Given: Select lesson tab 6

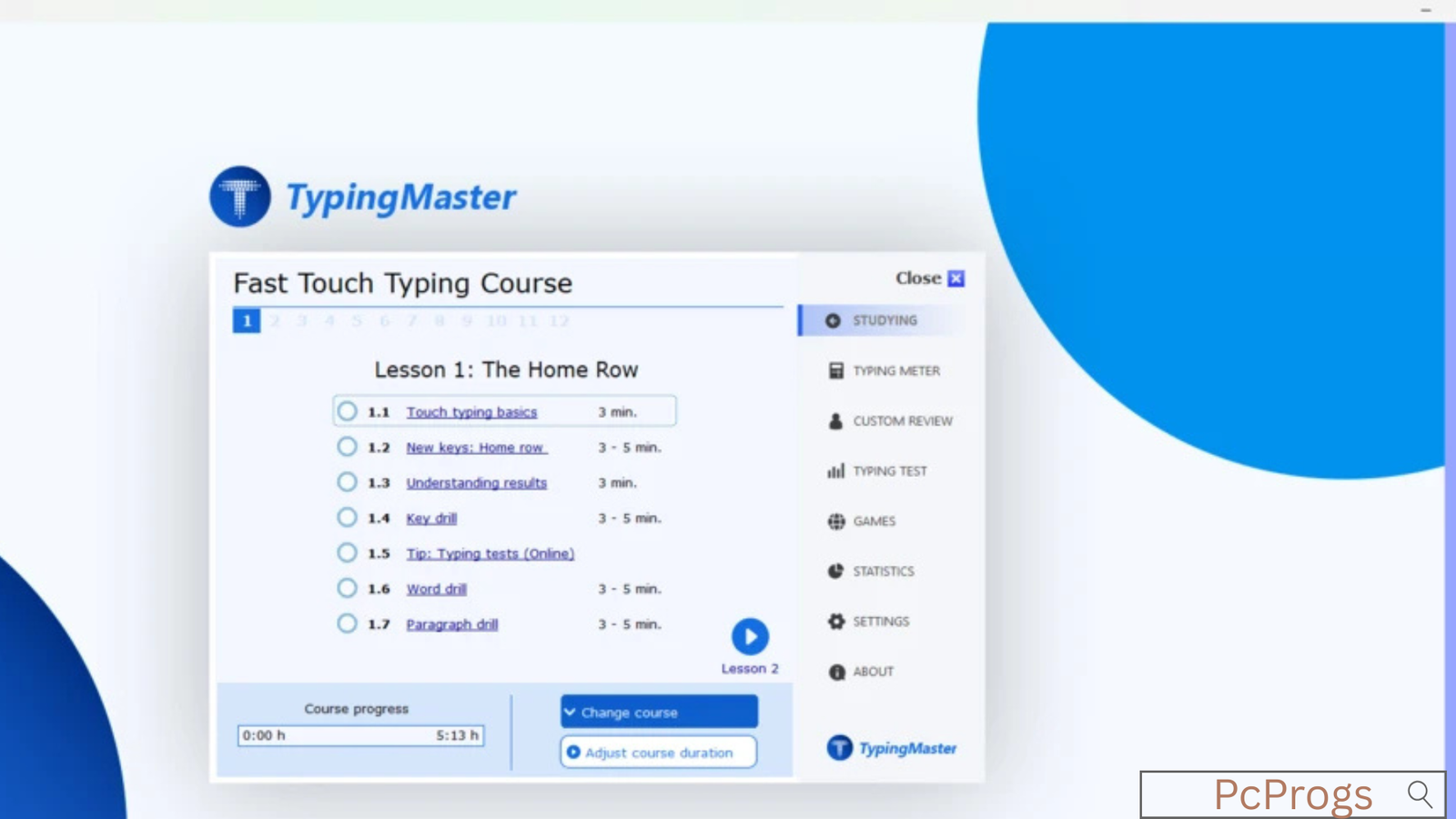Looking at the screenshot, I should point(384,320).
